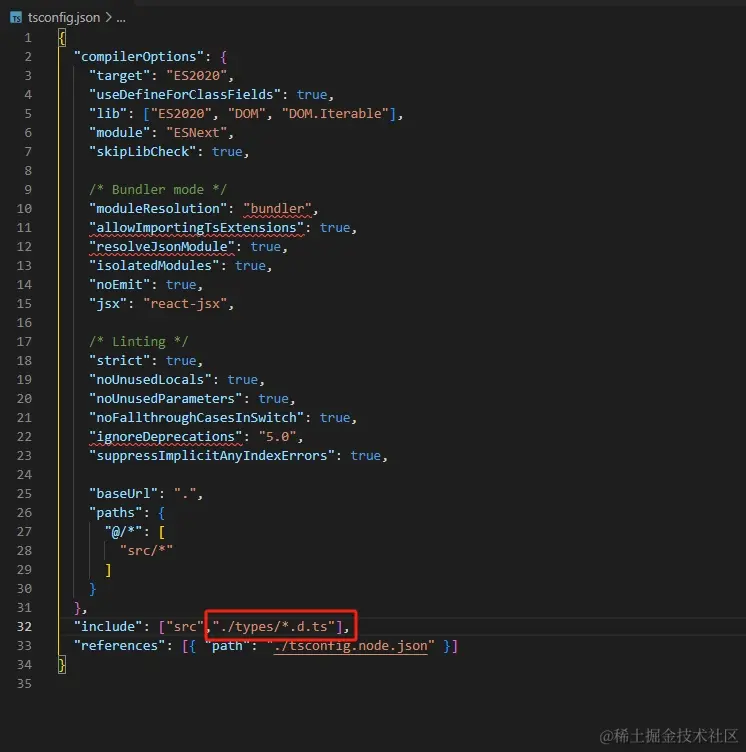The image size is (746, 752).
Task: Click the "noUnusedParameters" key
Action: [x=166, y=399]
